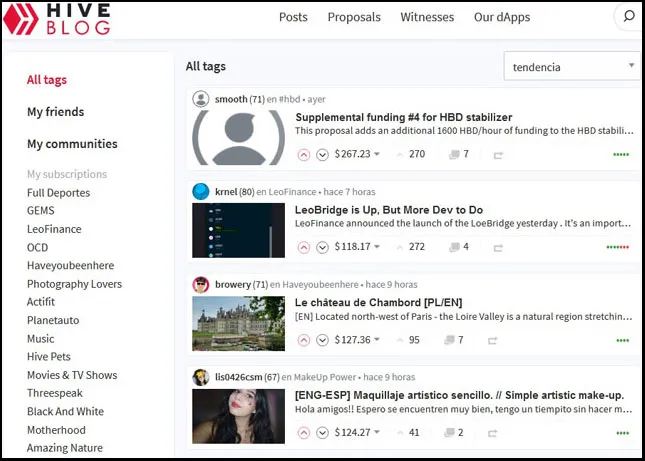This screenshot has height=461, width=645.
Task: Downvote the Supplemental funding #4 post
Action: [322, 155]
